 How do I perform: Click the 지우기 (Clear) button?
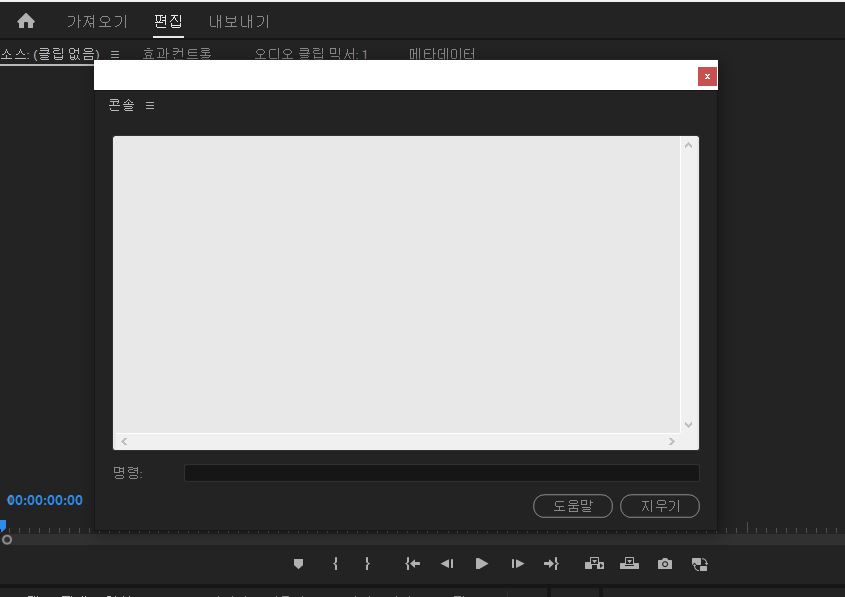[x=660, y=506]
